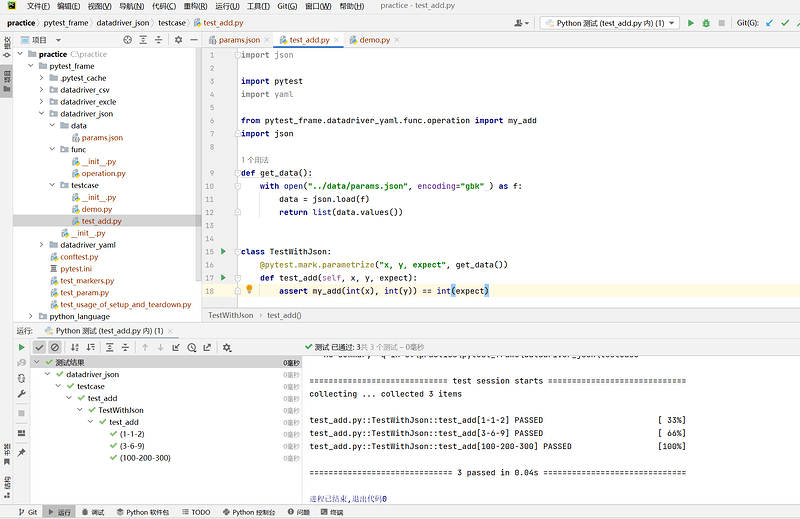800x519 pixels.
Task: Expand the .pytest_cache folder
Action: [41, 78]
